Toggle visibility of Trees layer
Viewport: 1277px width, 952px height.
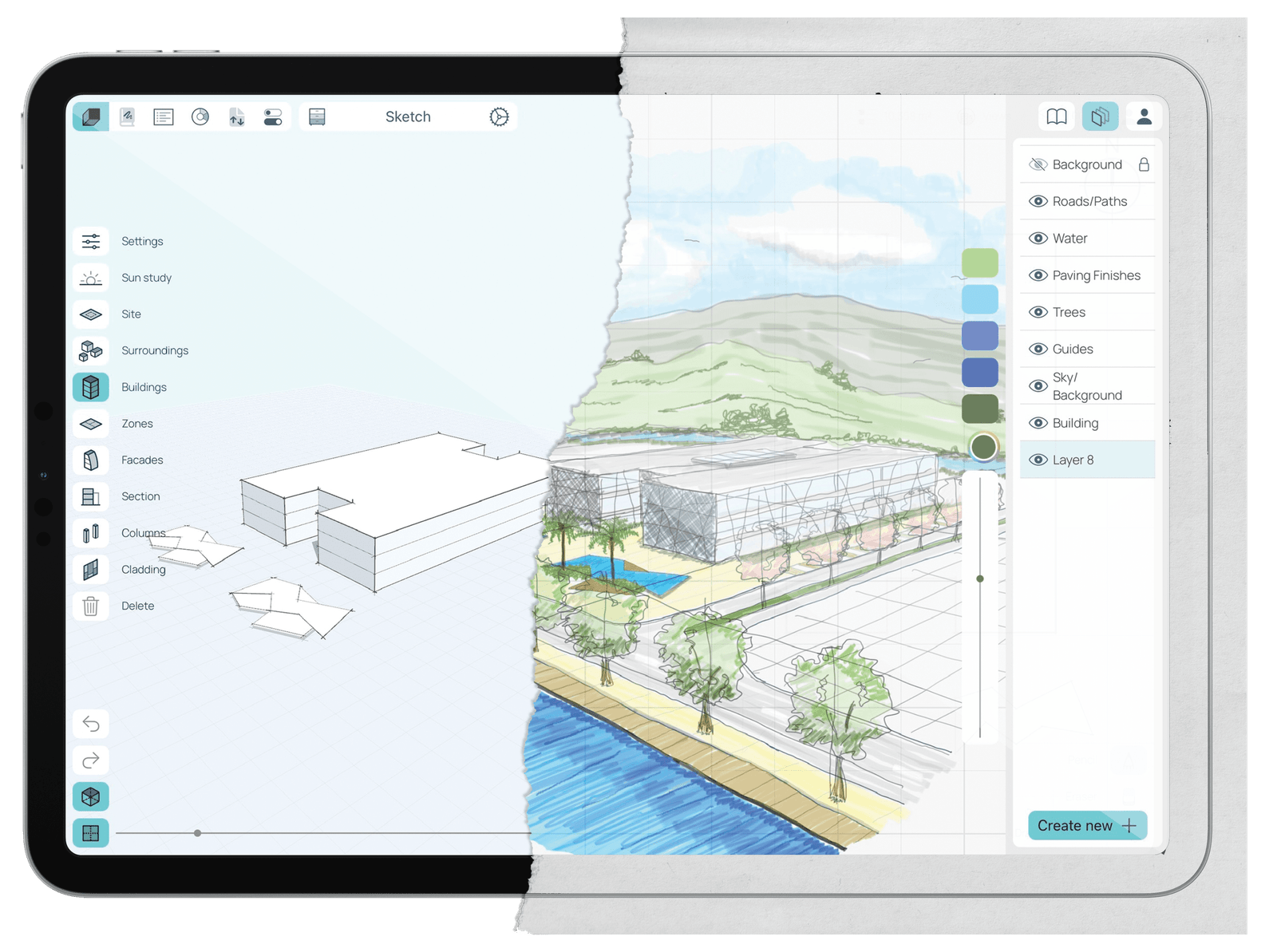point(1038,312)
